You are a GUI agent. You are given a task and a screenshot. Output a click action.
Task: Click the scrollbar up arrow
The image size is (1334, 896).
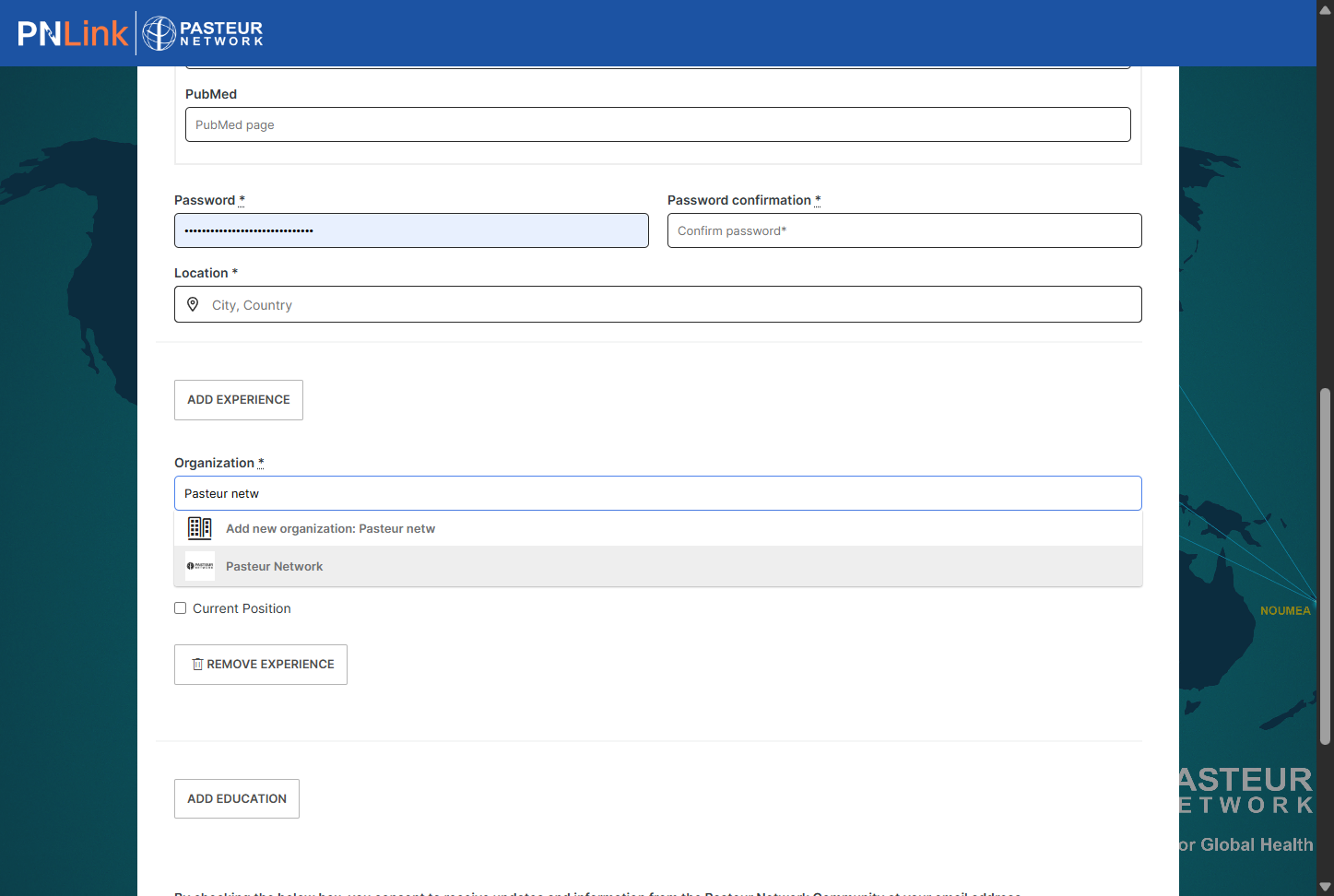1325,9
